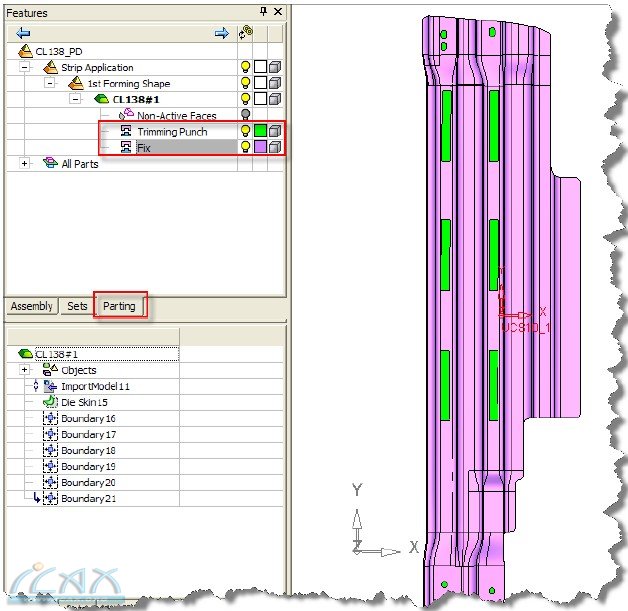Click the All Parts icon

(50, 163)
